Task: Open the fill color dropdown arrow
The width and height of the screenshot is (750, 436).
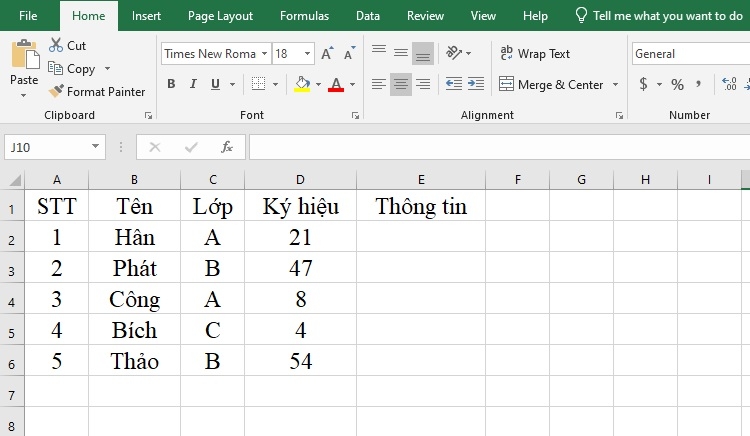Action: [318, 84]
